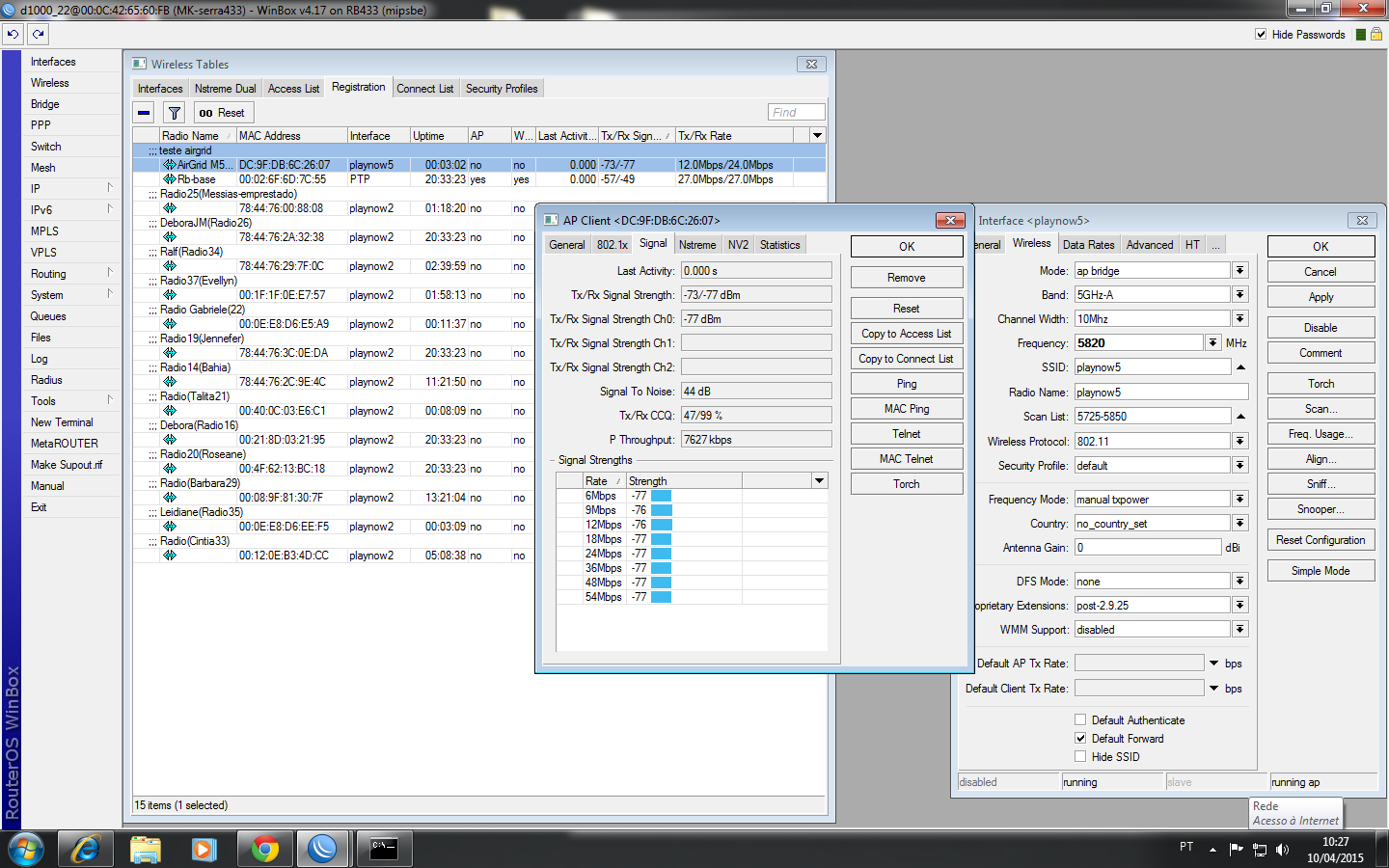Open the Frequency dropdown arrow

coord(1212,343)
